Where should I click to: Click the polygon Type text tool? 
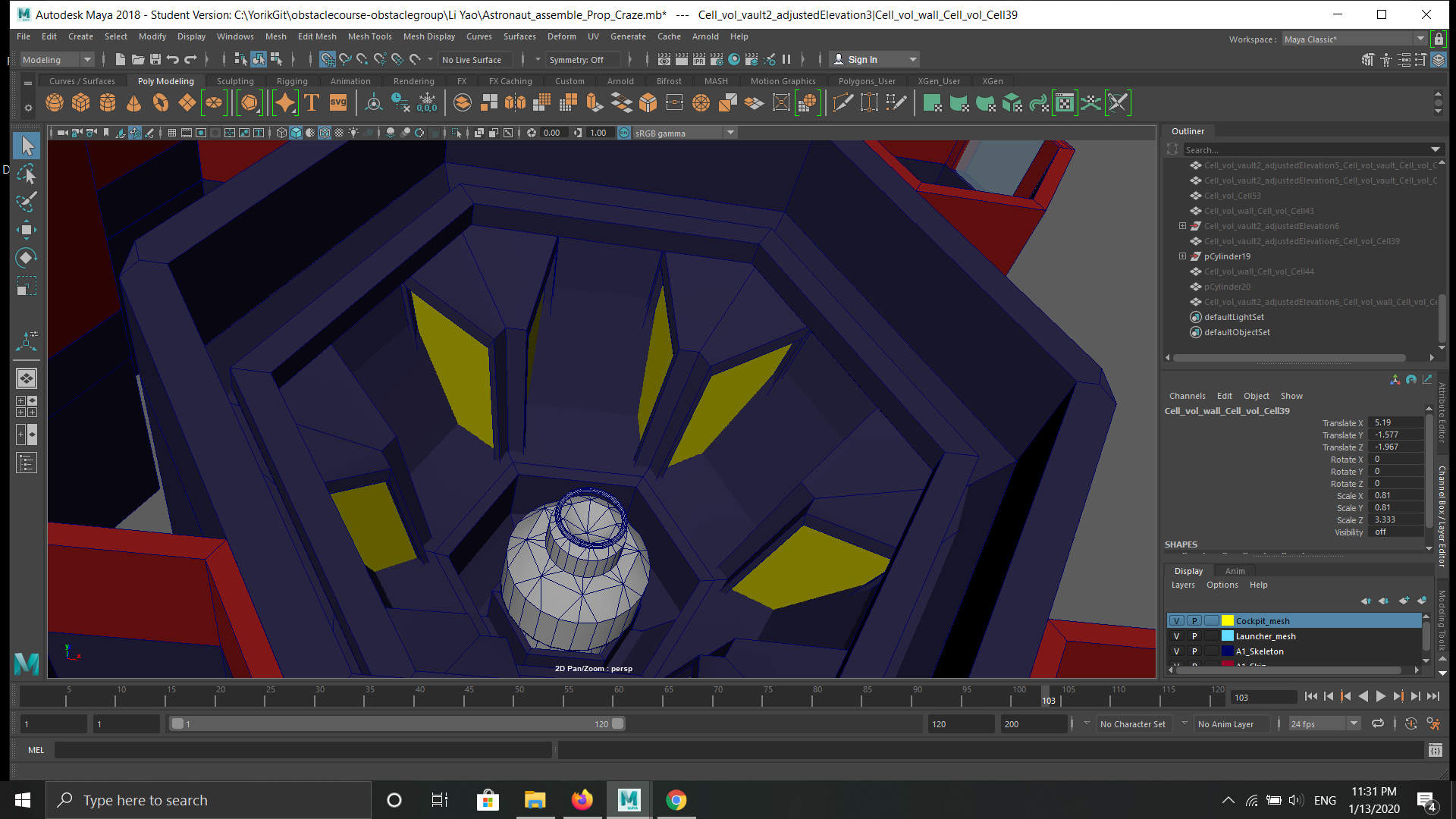[x=312, y=103]
